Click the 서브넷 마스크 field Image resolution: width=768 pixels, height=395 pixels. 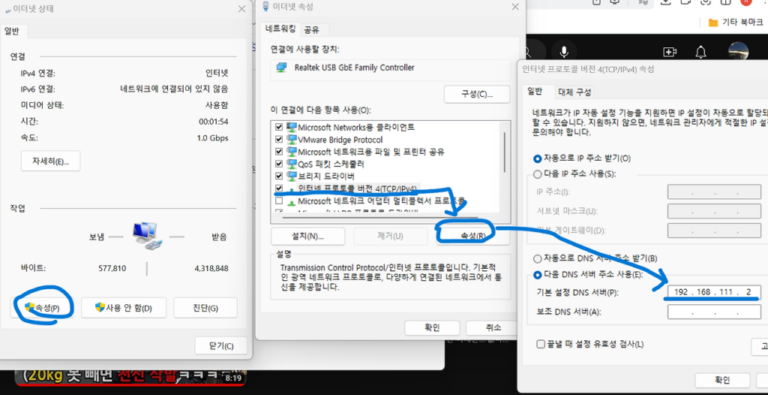click(x=714, y=211)
